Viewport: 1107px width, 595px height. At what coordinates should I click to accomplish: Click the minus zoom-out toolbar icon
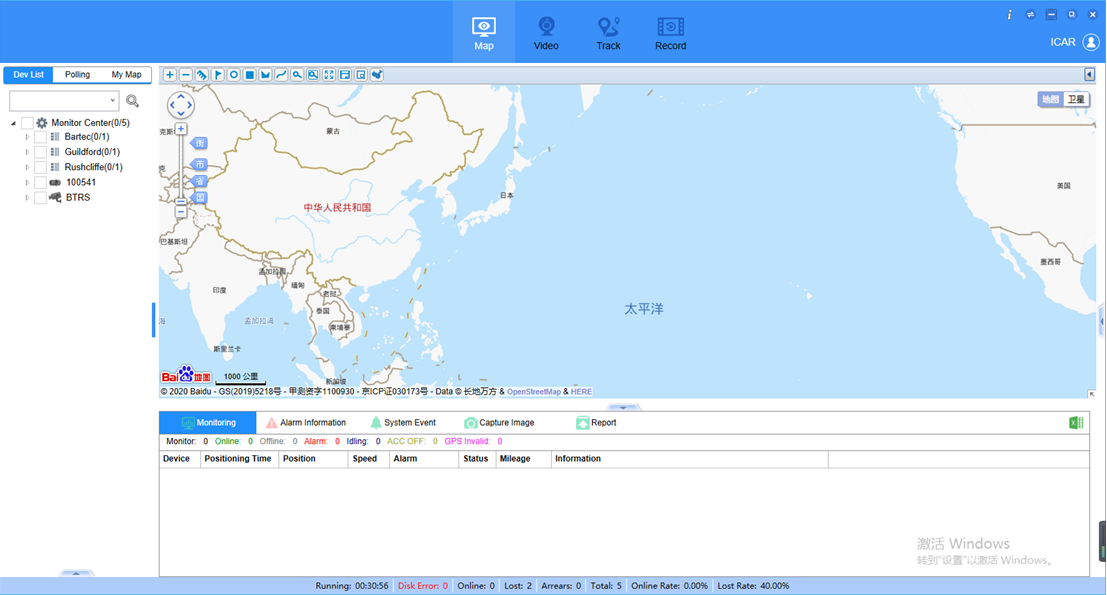click(x=186, y=75)
